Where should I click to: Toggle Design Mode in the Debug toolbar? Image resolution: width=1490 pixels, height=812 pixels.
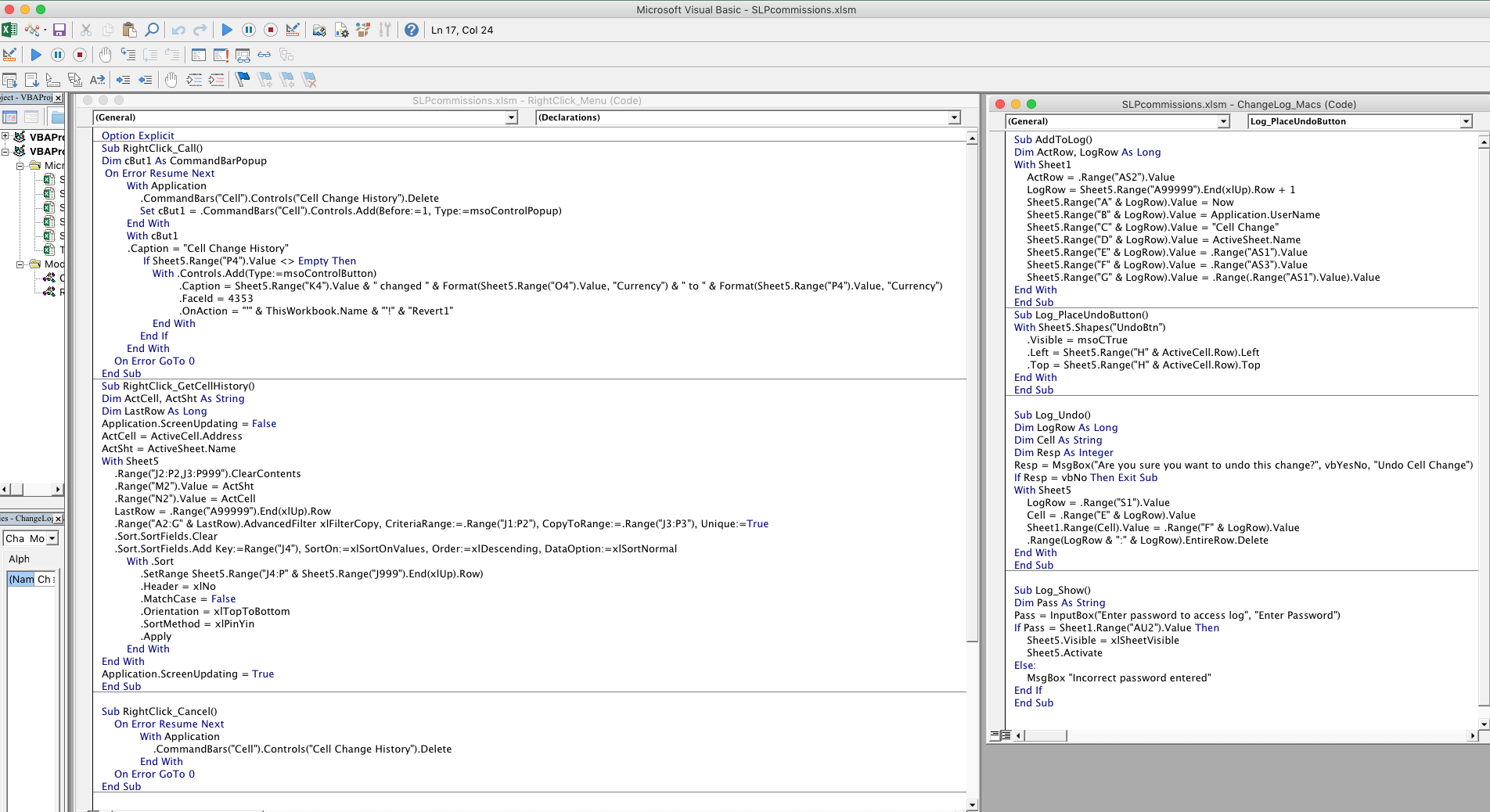(9, 55)
